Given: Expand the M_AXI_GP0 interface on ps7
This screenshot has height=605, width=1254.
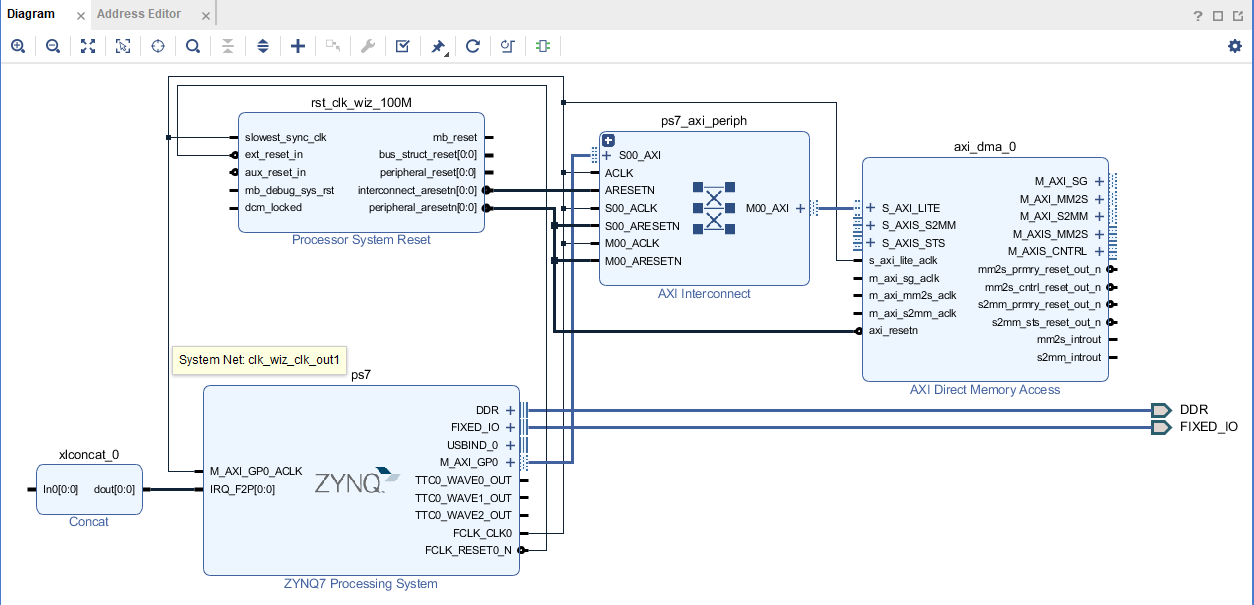Looking at the screenshot, I should pos(510,462).
